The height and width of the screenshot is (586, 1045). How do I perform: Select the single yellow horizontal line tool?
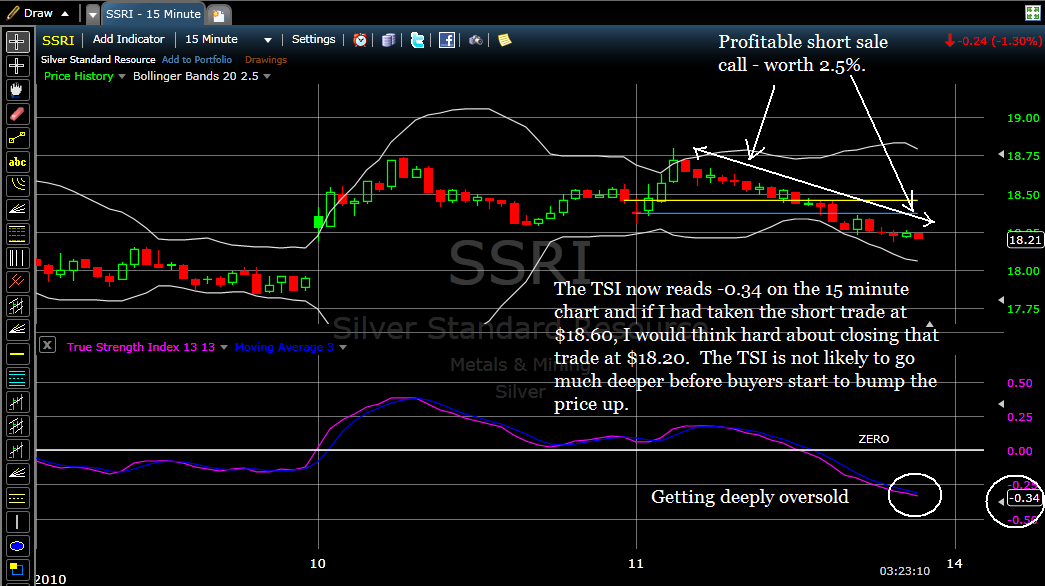point(17,354)
